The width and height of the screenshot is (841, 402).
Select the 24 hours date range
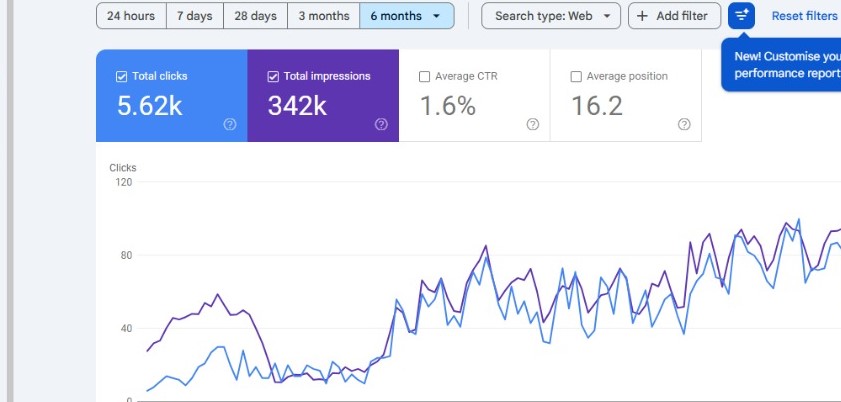tap(131, 16)
